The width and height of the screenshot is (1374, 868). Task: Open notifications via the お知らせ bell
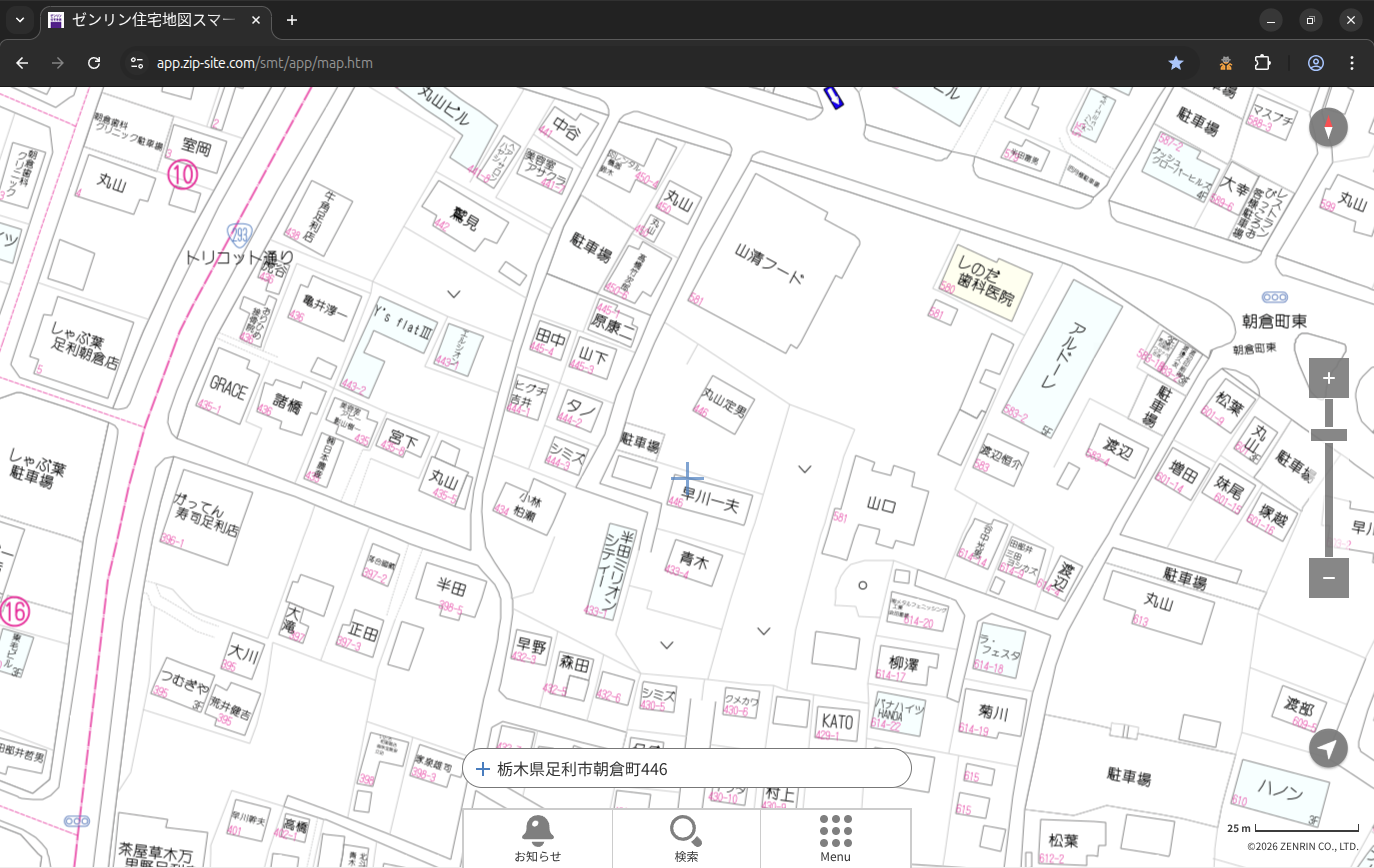click(x=537, y=838)
